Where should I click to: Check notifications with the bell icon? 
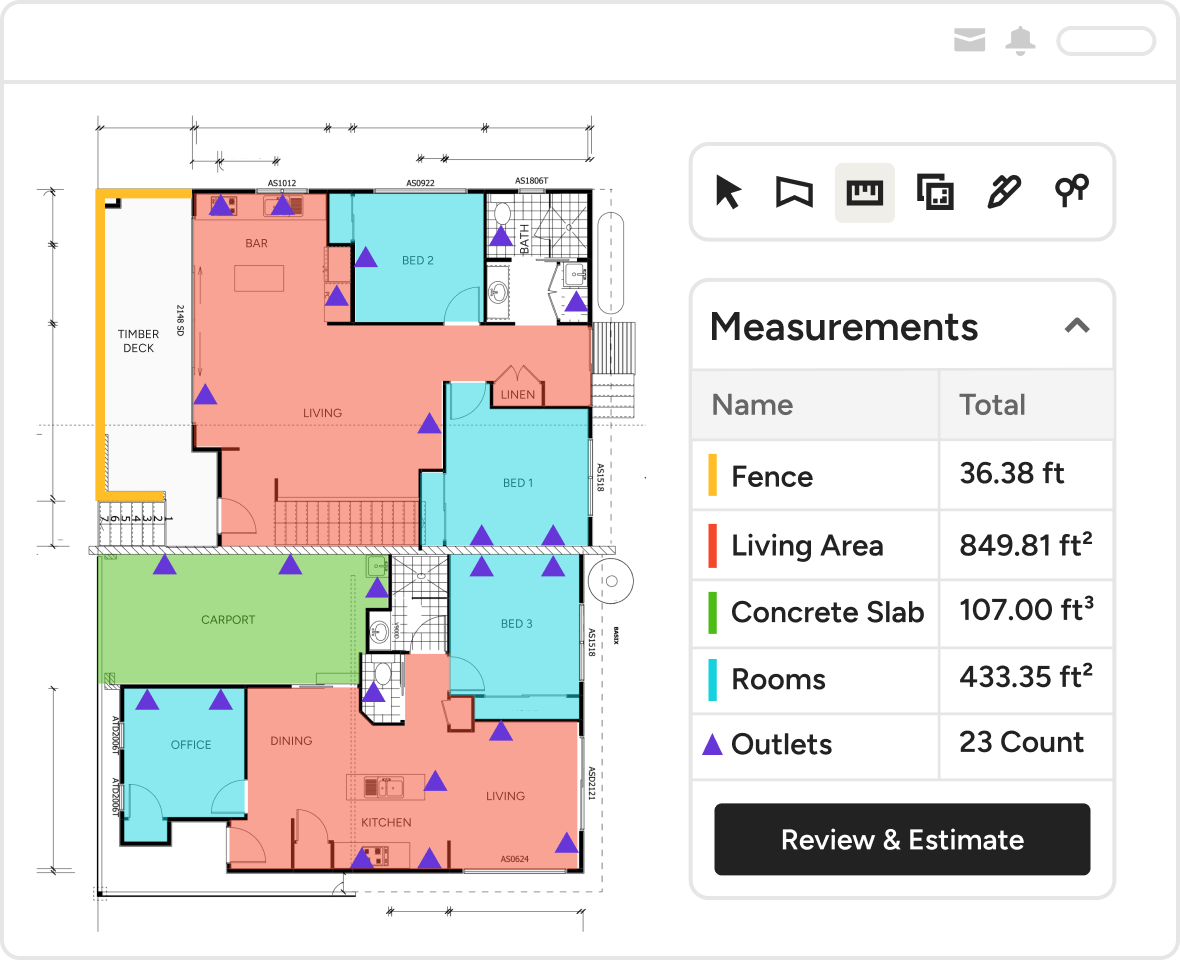[1020, 41]
